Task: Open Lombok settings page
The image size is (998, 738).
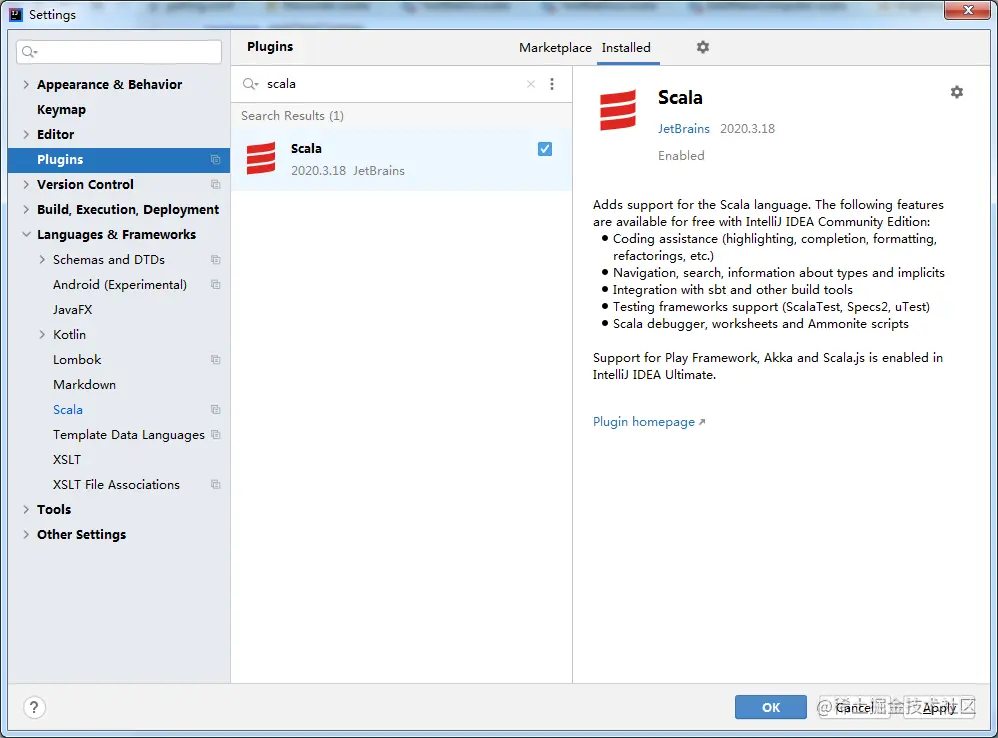Action: point(77,359)
